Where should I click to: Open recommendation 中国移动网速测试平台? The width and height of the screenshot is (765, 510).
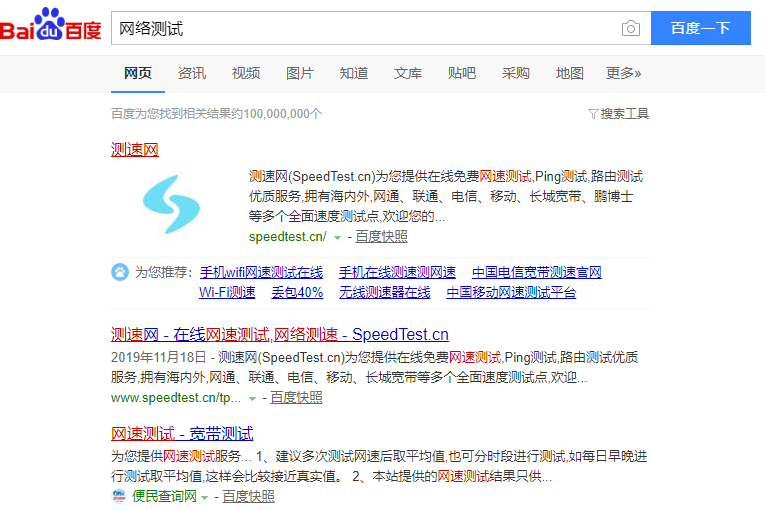pyautogui.click(x=511, y=292)
